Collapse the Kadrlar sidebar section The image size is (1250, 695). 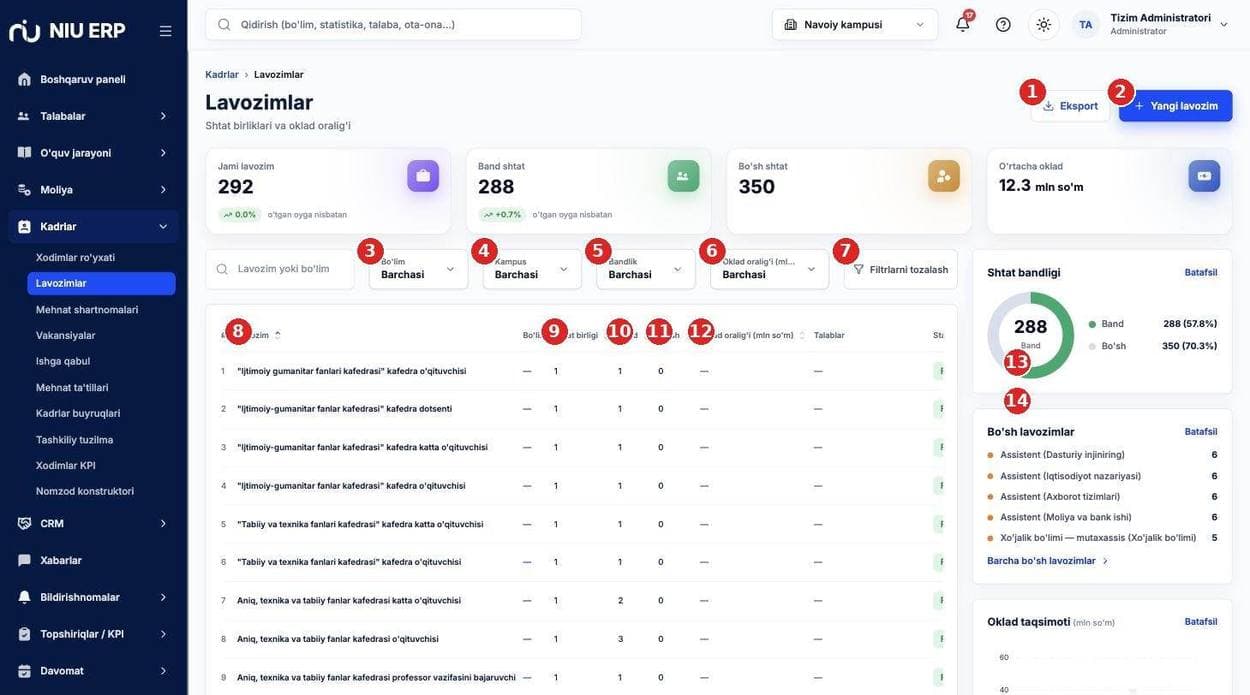[x=93, y=226]
